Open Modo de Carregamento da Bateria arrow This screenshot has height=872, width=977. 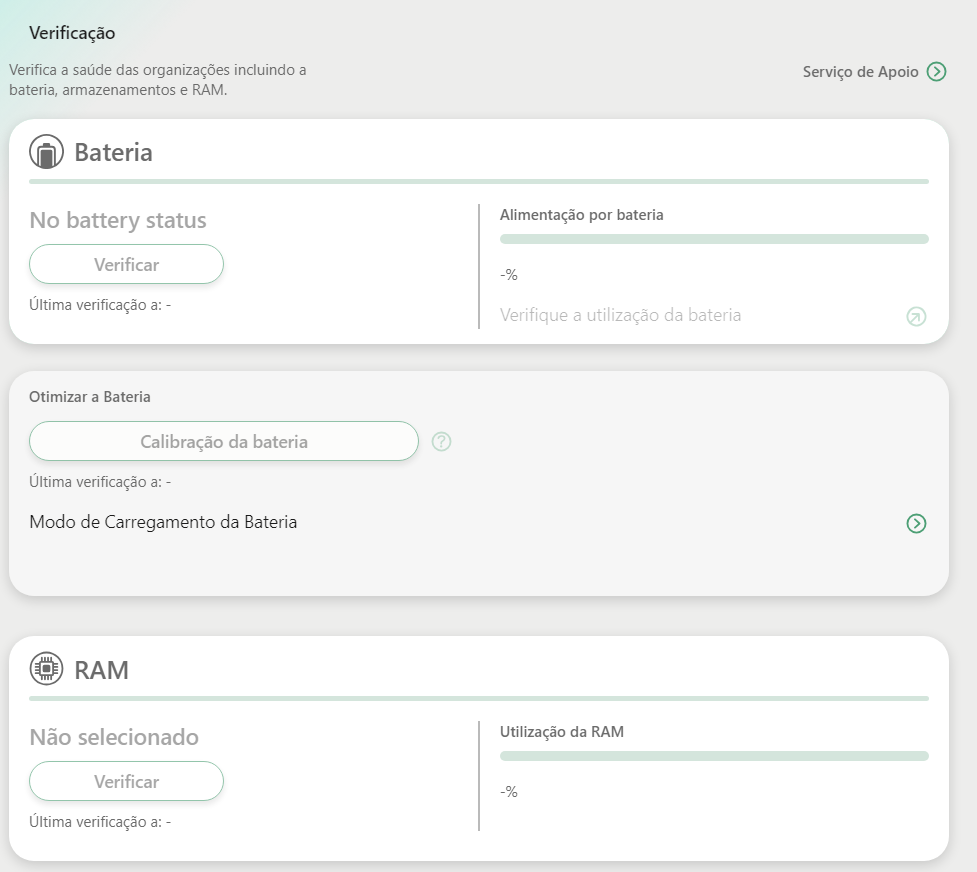pyautogui.click(x=916, y=523)
